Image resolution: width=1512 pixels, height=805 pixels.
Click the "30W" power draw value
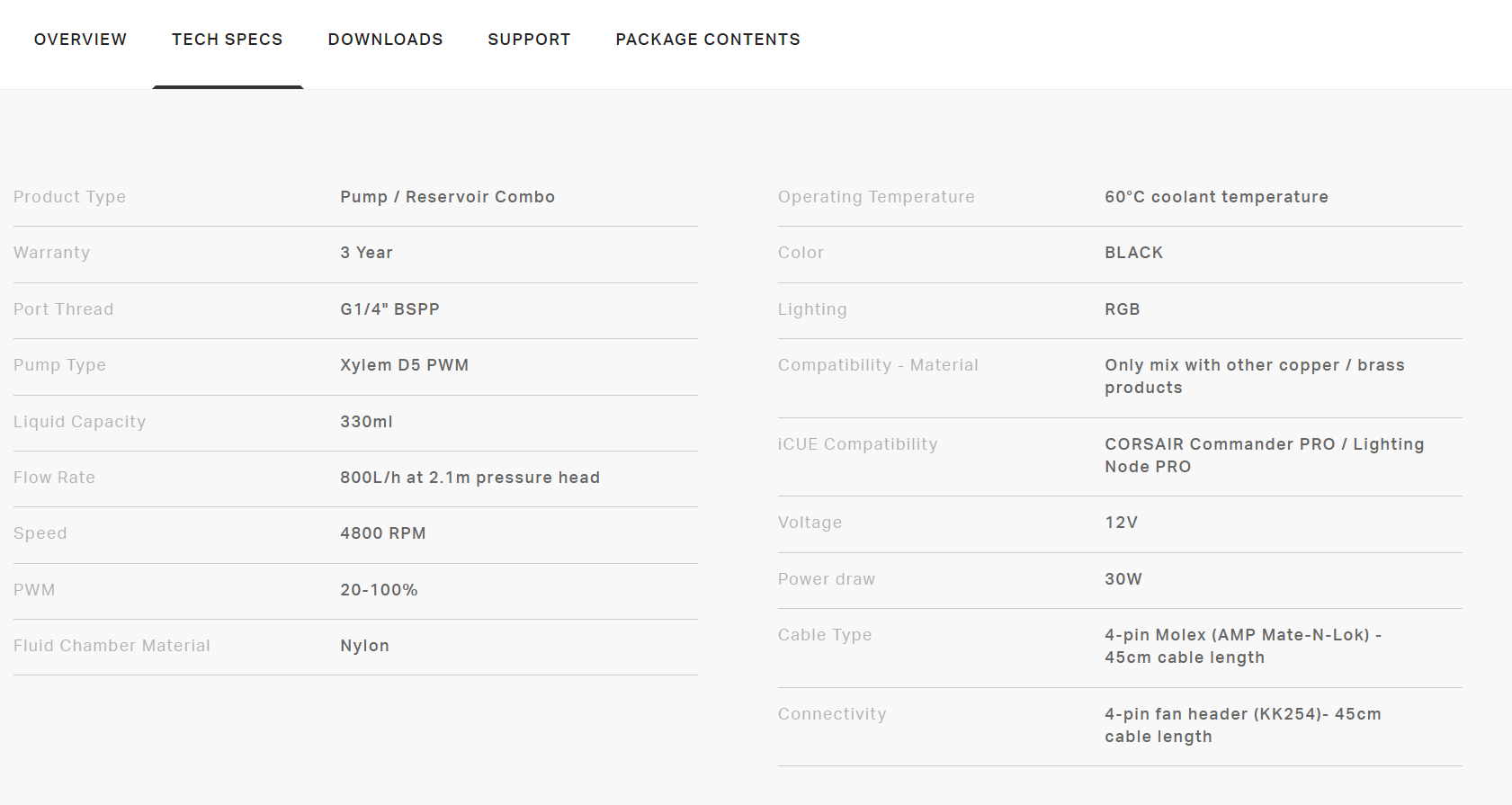click(x=1123, y=579)
